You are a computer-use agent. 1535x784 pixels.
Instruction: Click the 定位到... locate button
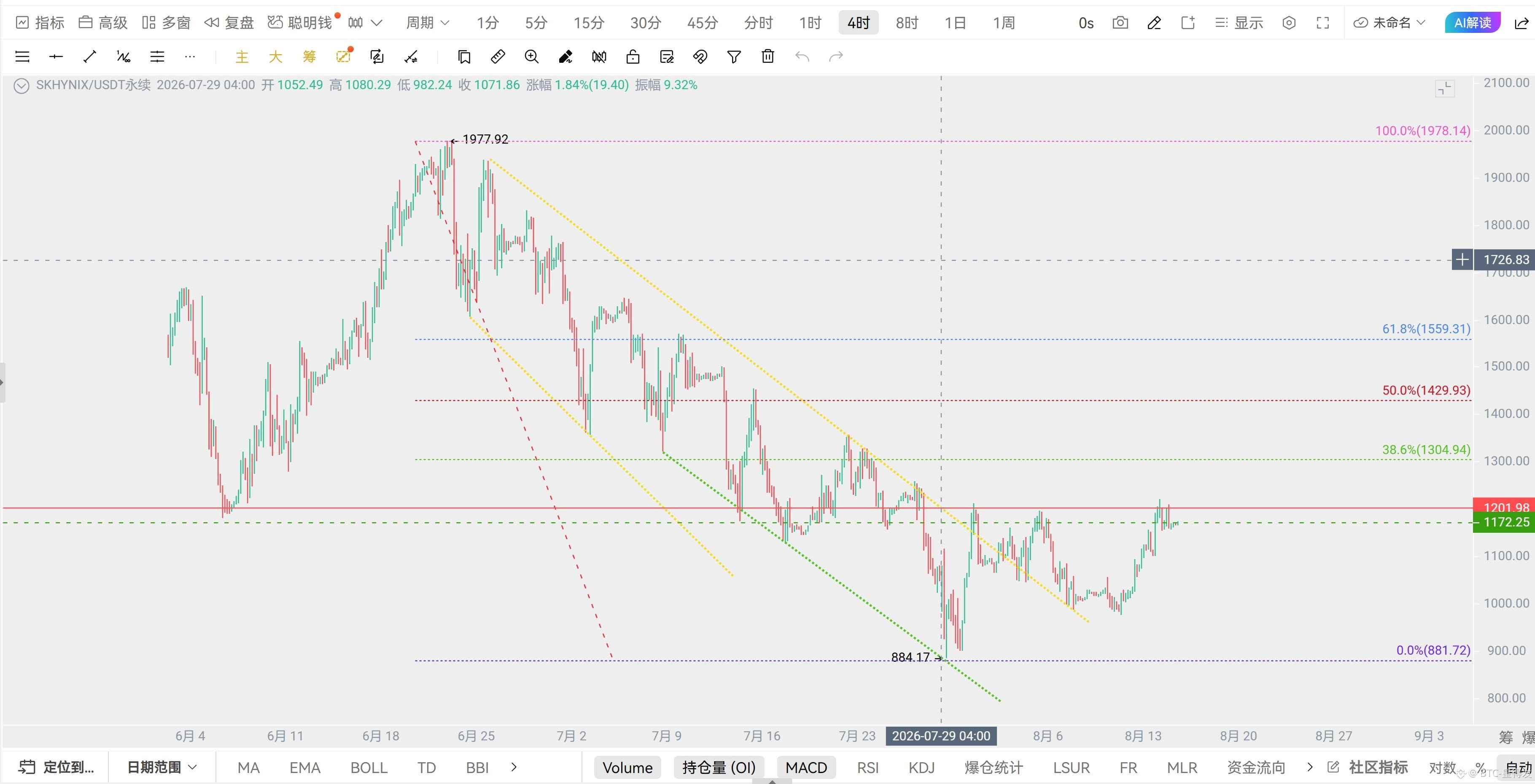pos(57,767)
